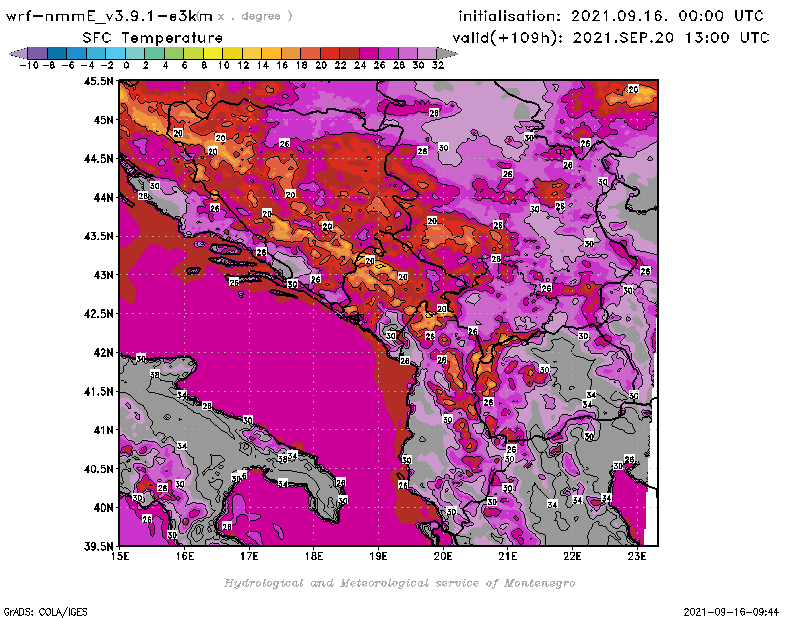Viewport: 800px width, 618px height.
Task: Click the 40.5N latitude axis label
Action: coord(99,469)
